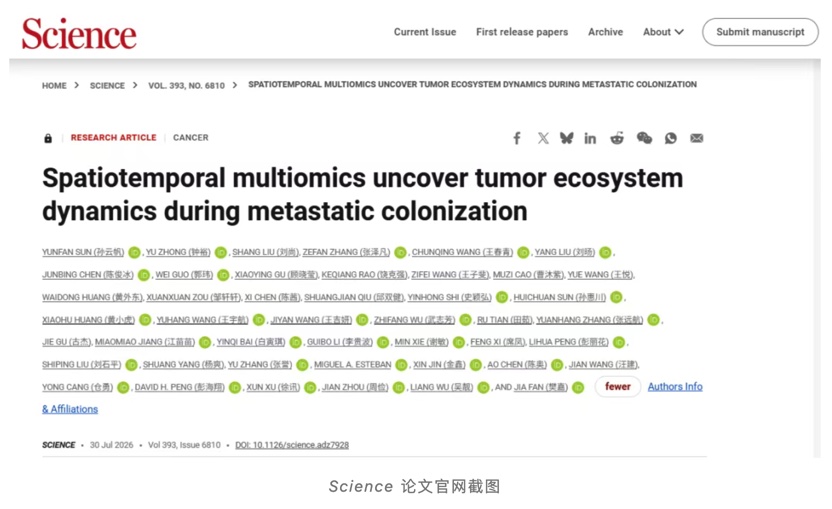The width and height of the screenshot is (832, 509).
Task: Share article on Reddit
Action: click(617, 138)
